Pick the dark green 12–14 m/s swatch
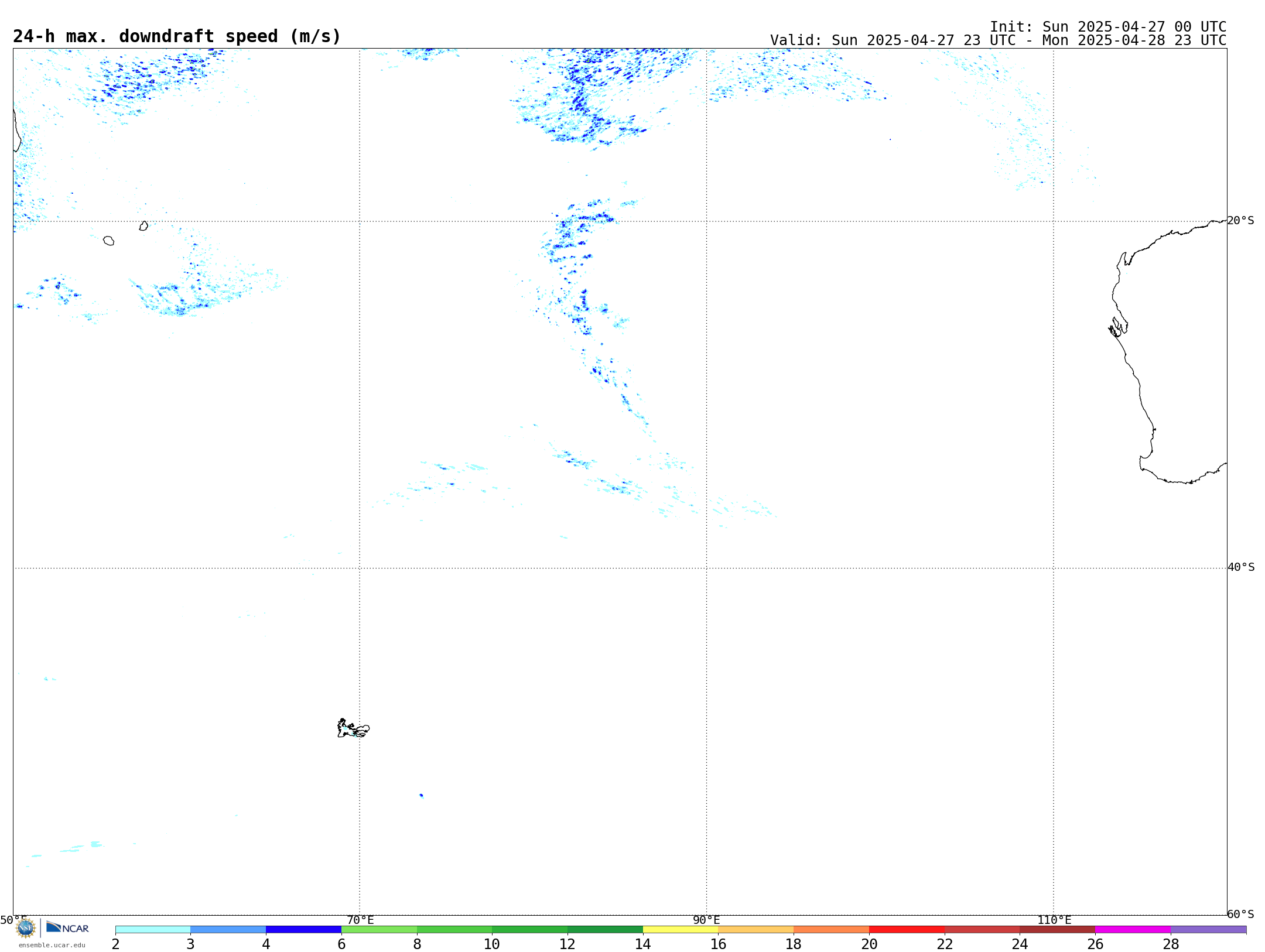 (x=605, y=930)
